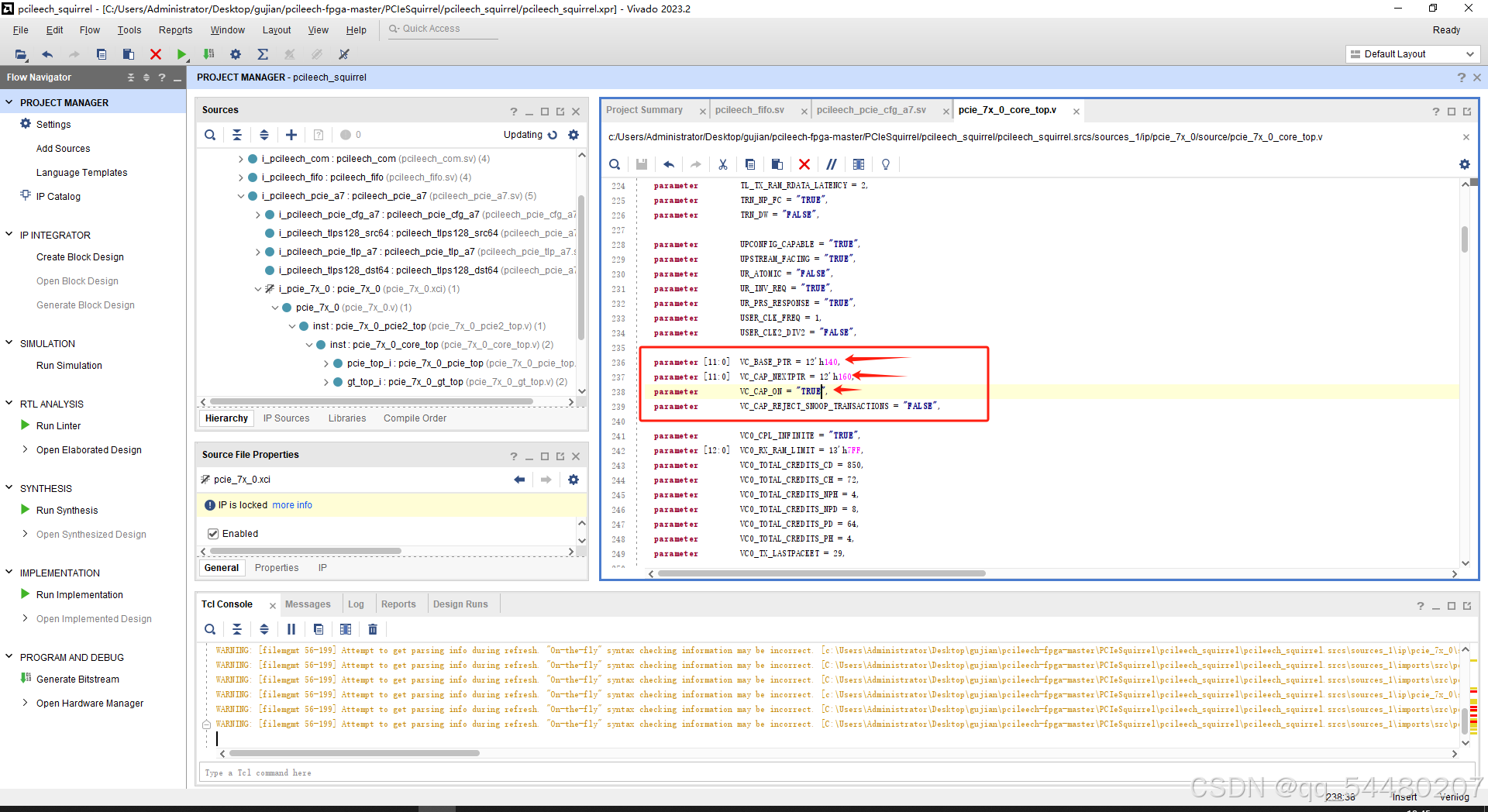
Task: Search within the Sources panel
Action: point(210,135)
